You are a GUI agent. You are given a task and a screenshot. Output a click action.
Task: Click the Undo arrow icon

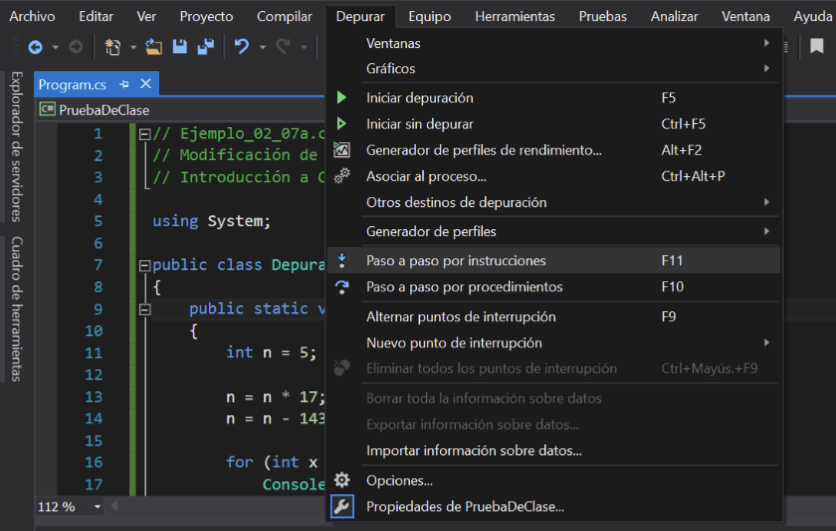[242, 47]
